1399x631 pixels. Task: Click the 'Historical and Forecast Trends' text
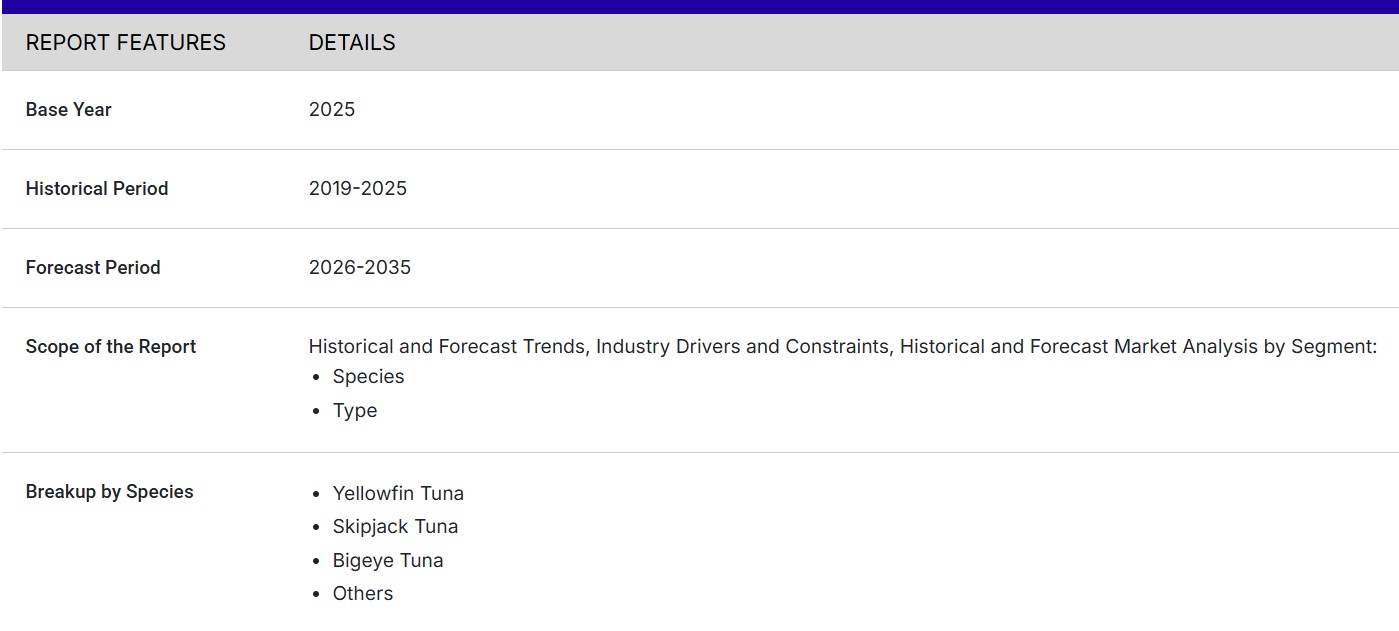(x=448, y=347)
